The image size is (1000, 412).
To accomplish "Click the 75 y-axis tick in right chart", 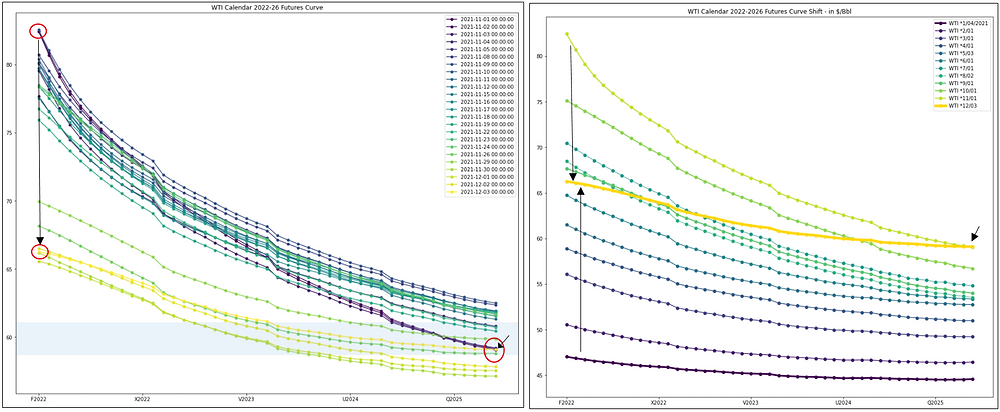I will (540, 102).
